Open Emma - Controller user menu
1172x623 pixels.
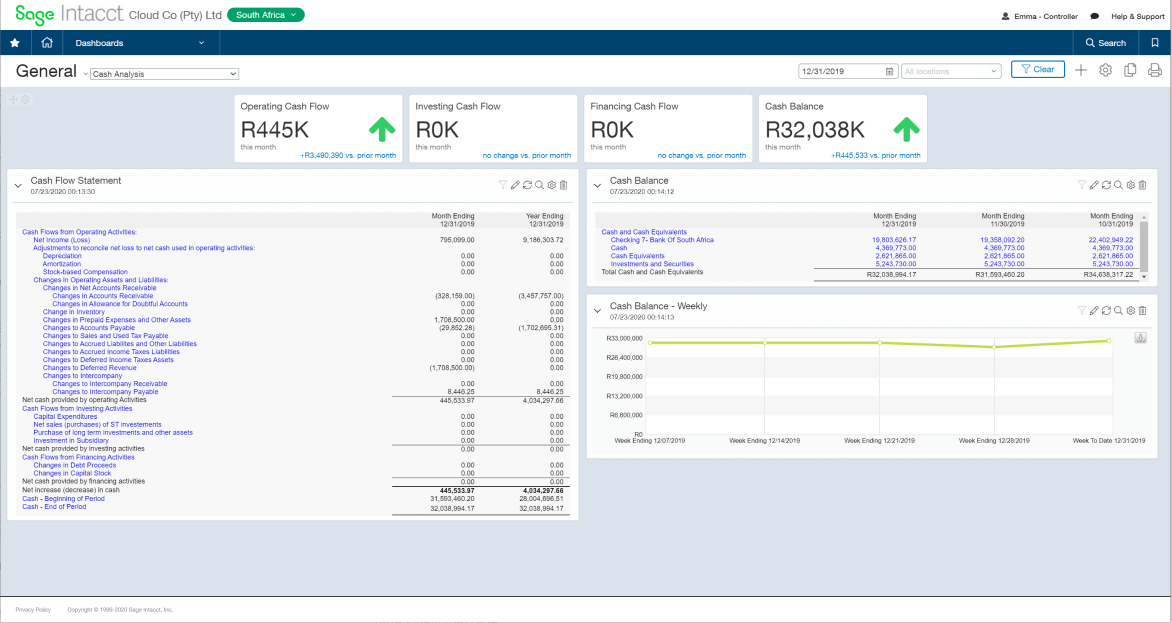coord(1040,16)
